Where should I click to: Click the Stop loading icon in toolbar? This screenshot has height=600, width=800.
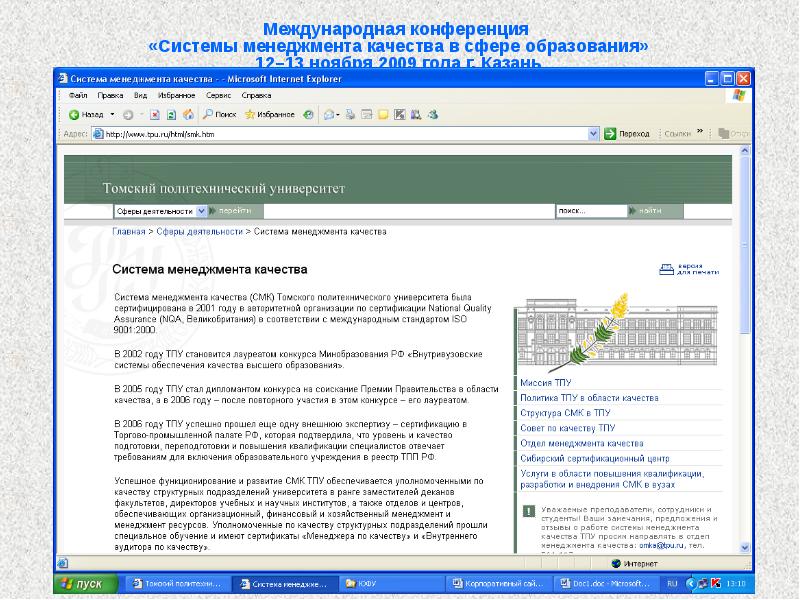coord(156,114)
